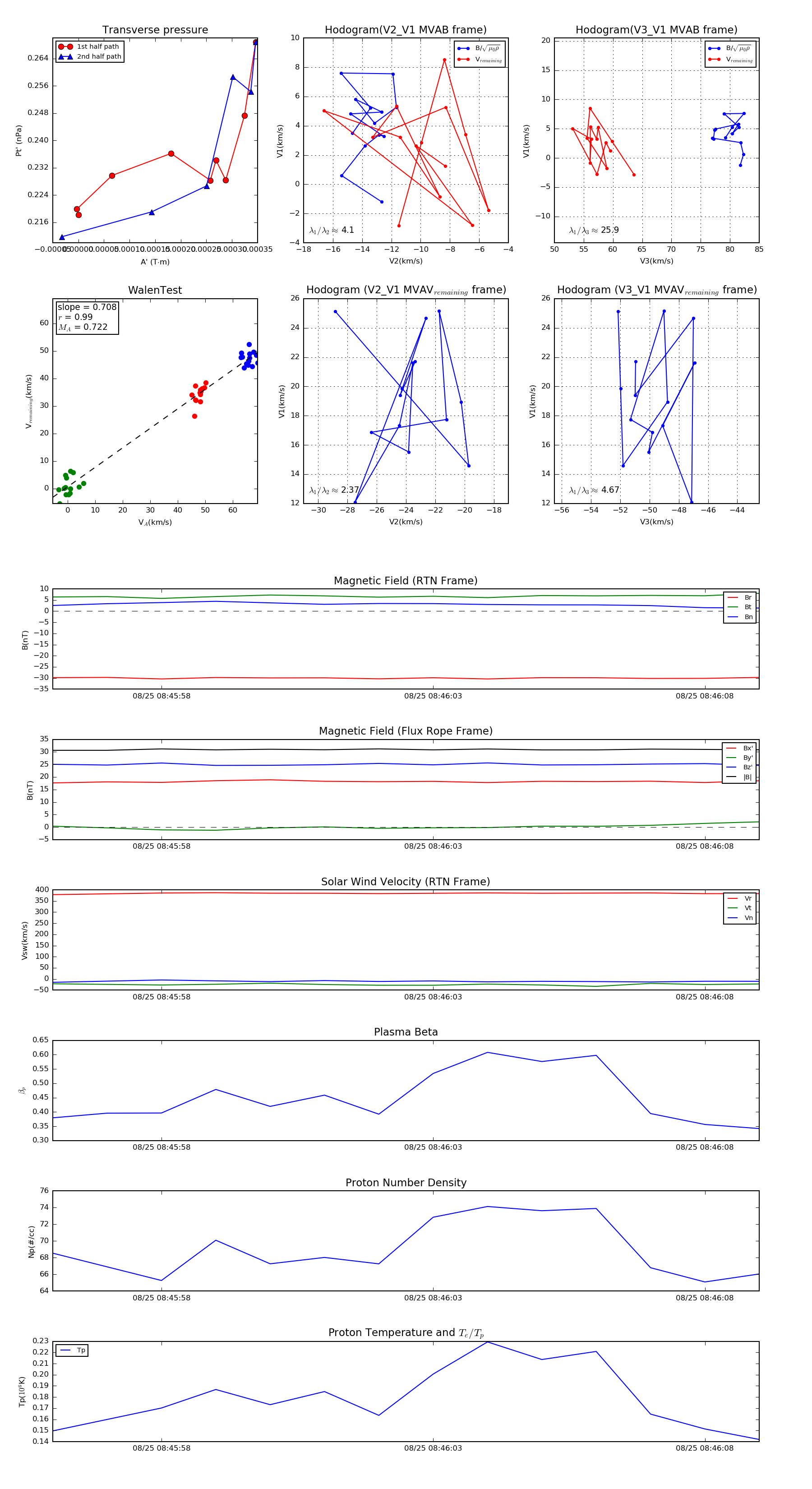Click the 'WalenTest' plot title

coord(155,290)
